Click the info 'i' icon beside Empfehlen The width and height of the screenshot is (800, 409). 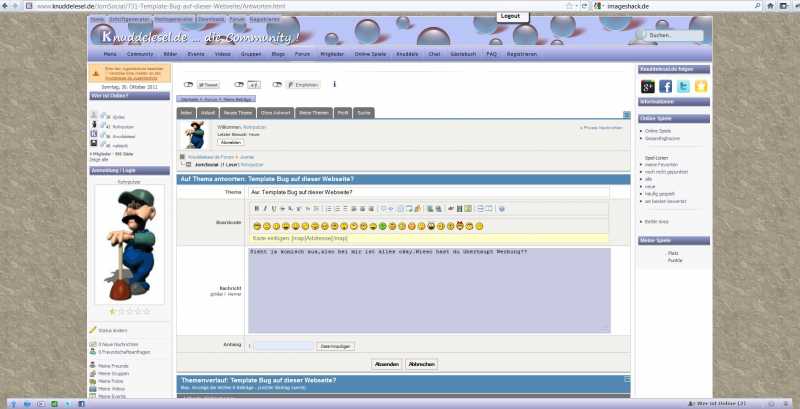[x=334, y=84]
